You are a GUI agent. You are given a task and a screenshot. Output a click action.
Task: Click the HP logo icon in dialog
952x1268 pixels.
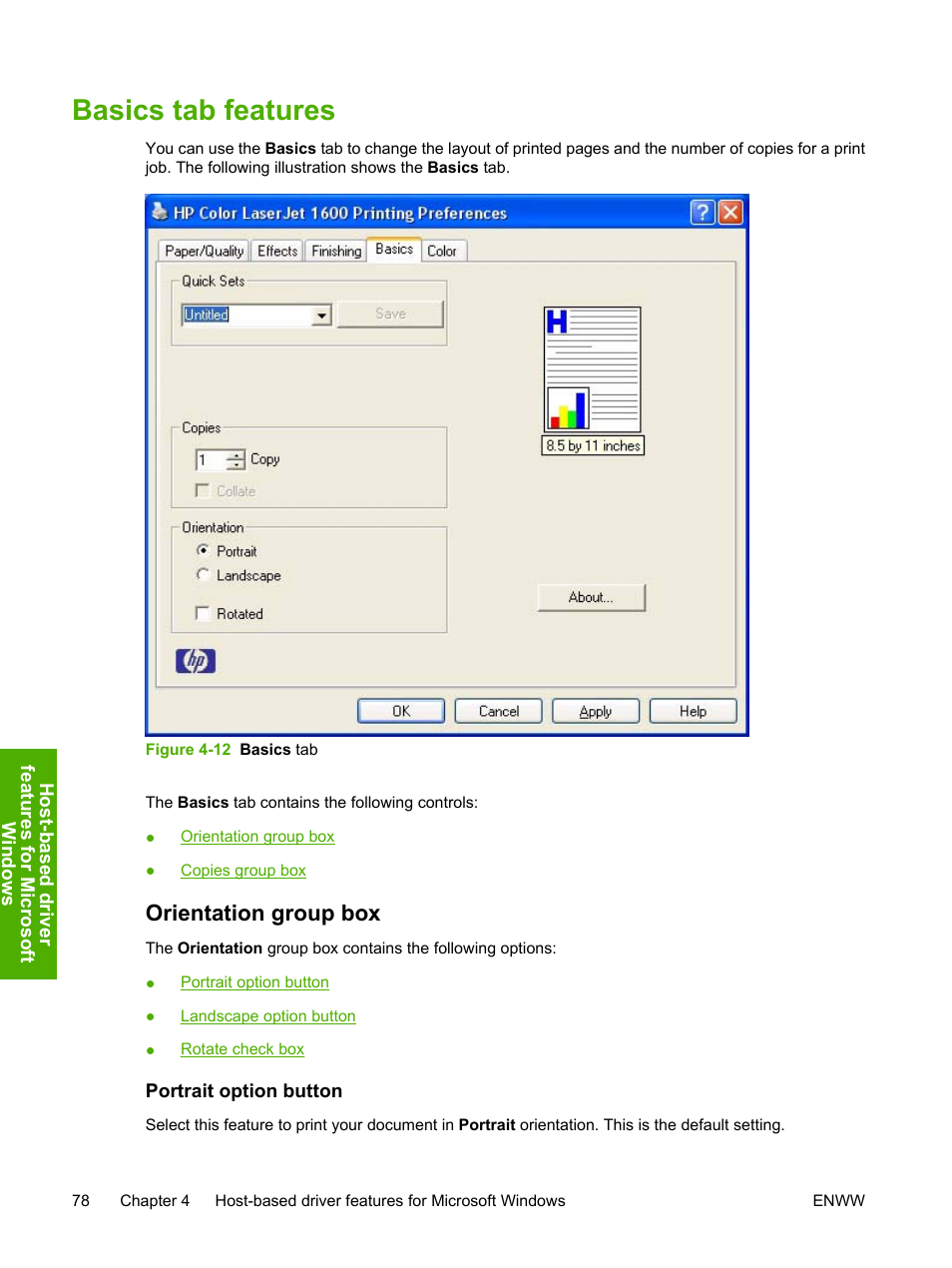click(x=196, y=661)
